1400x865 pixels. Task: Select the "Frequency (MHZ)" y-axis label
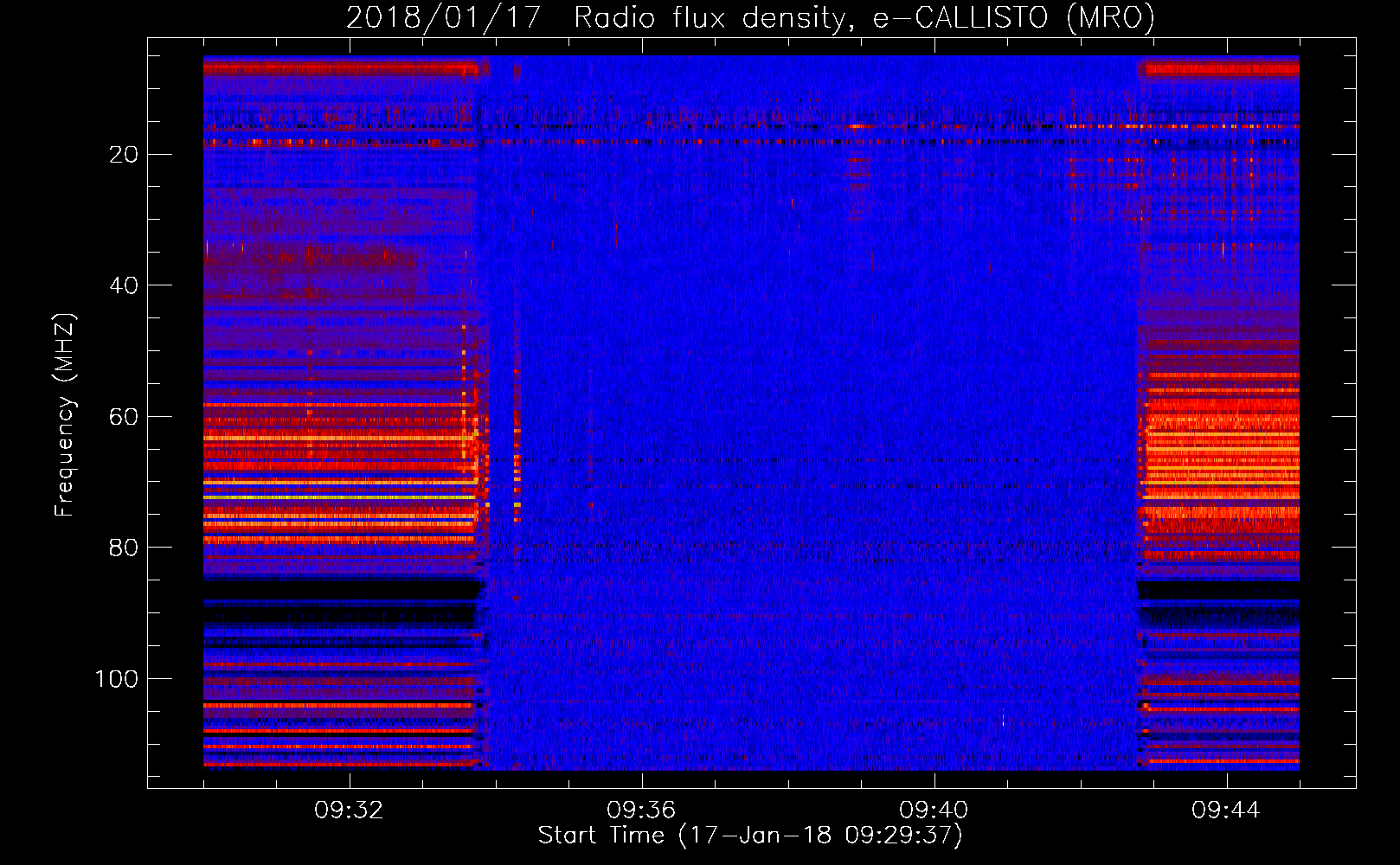(x=66, y=415)
